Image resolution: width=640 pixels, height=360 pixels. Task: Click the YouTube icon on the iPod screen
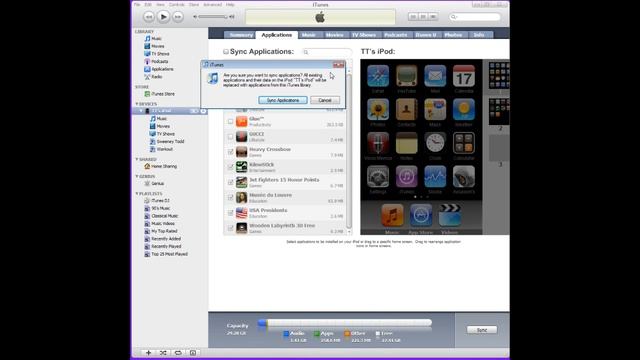407,76
